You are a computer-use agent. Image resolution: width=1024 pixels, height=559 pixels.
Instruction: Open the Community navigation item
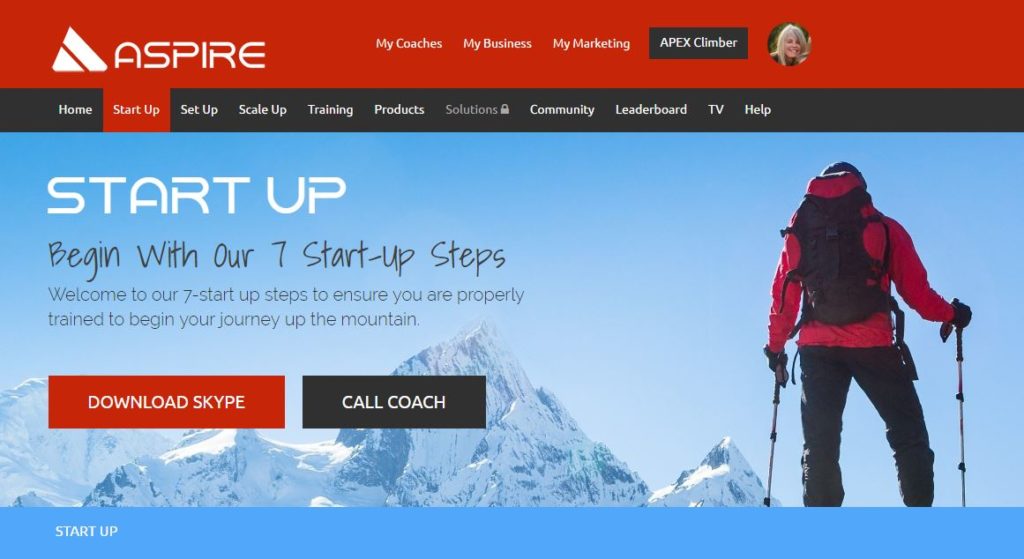point(562,110)
